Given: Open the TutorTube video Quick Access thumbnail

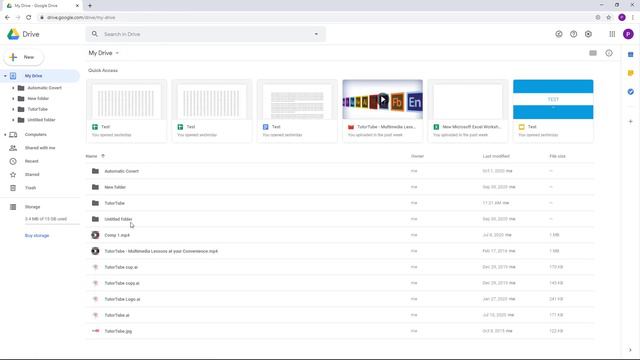Looking at the screenshot, I should [x=382, y=100].
